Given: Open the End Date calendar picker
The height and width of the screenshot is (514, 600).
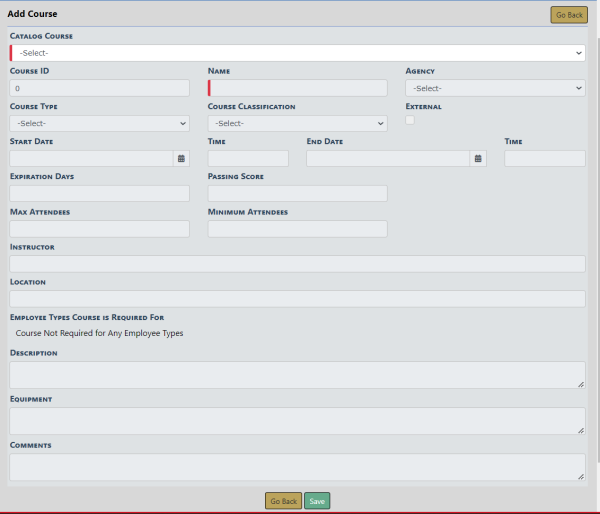Looking at the screenshot, I should 478,158.
